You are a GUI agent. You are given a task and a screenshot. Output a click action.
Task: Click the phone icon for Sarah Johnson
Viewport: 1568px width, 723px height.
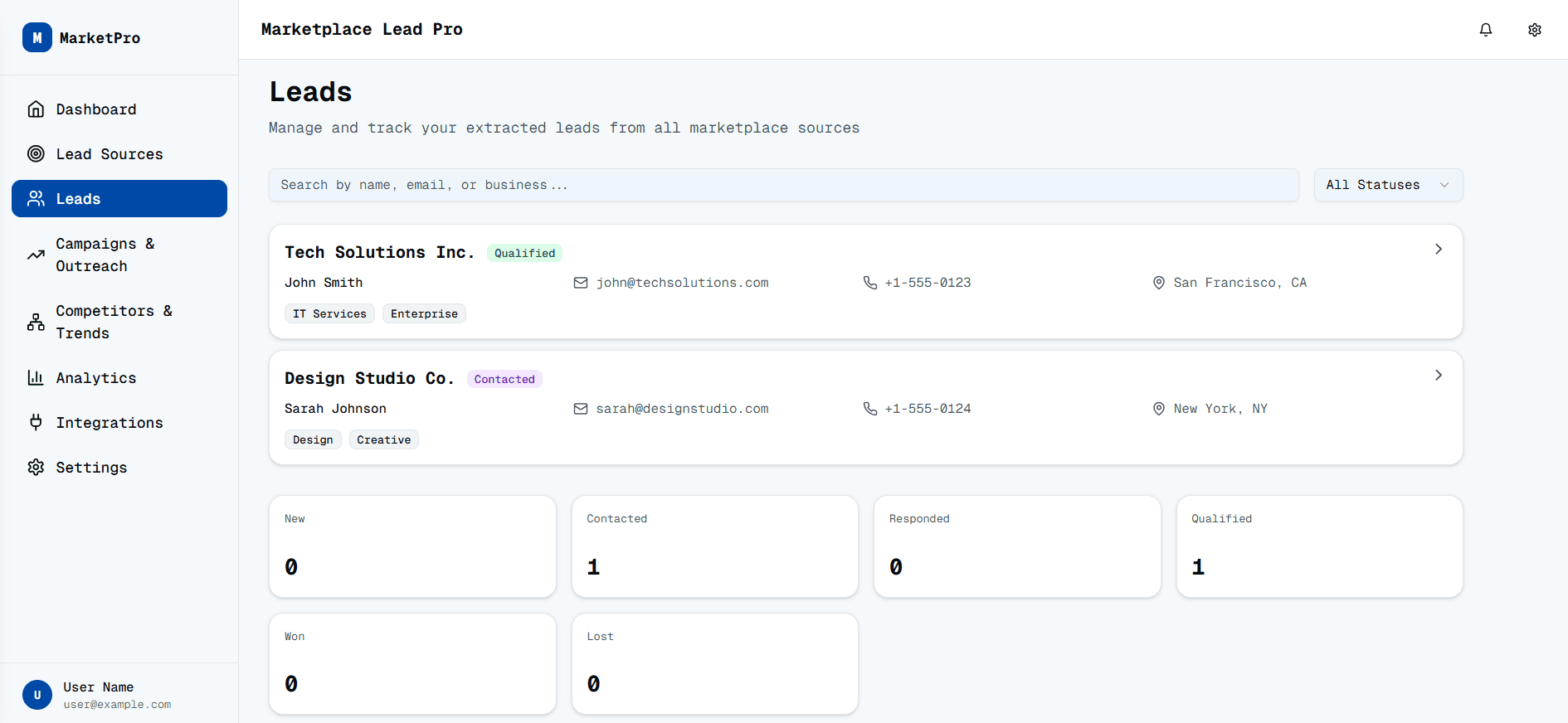(869, 409)
